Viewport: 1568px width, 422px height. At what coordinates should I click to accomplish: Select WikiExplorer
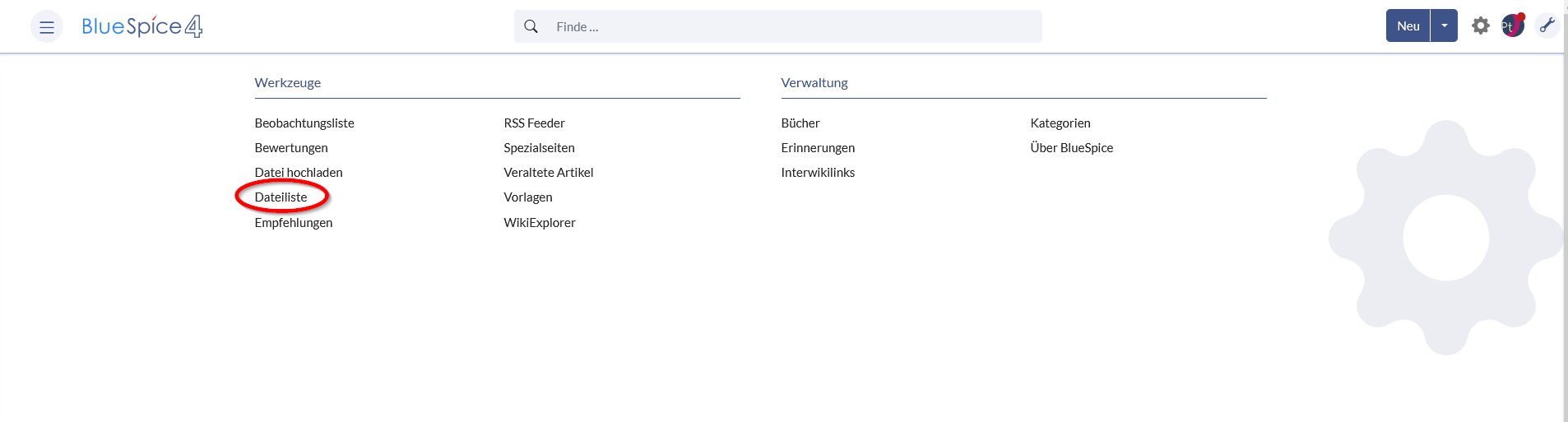click(x=540, y=223)
